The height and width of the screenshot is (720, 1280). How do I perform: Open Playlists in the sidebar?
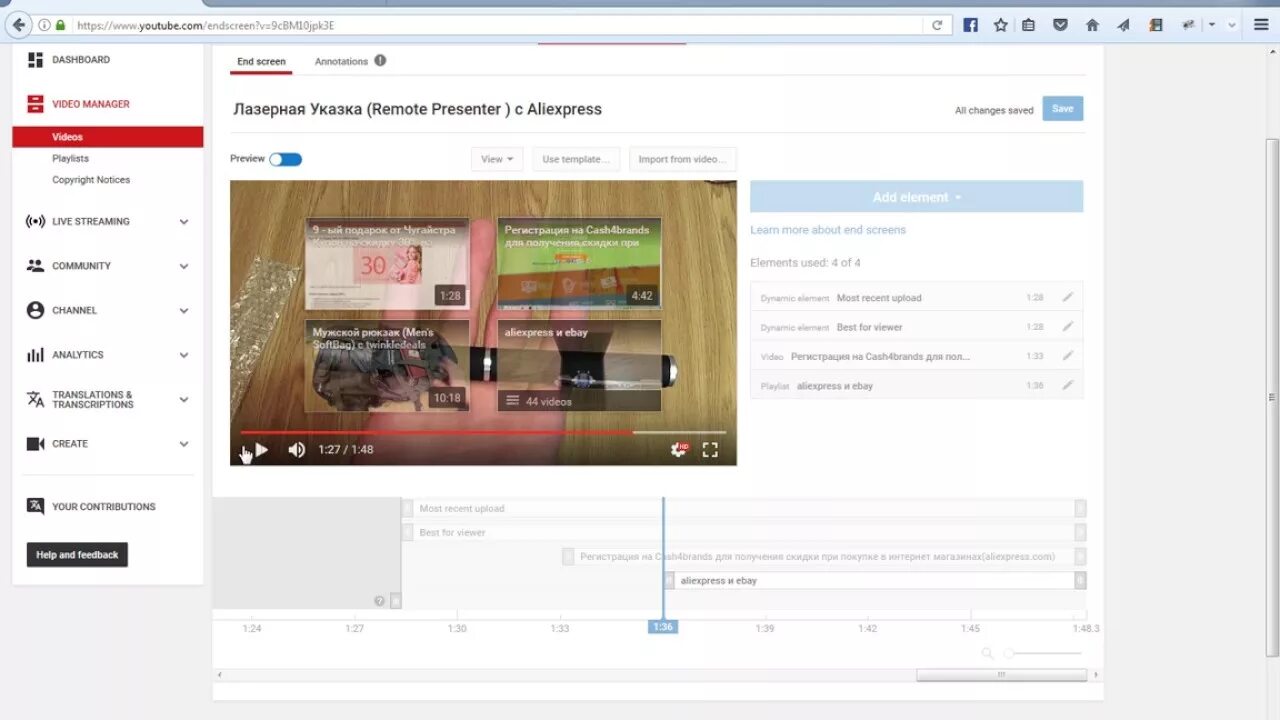[x=70, y=158]
